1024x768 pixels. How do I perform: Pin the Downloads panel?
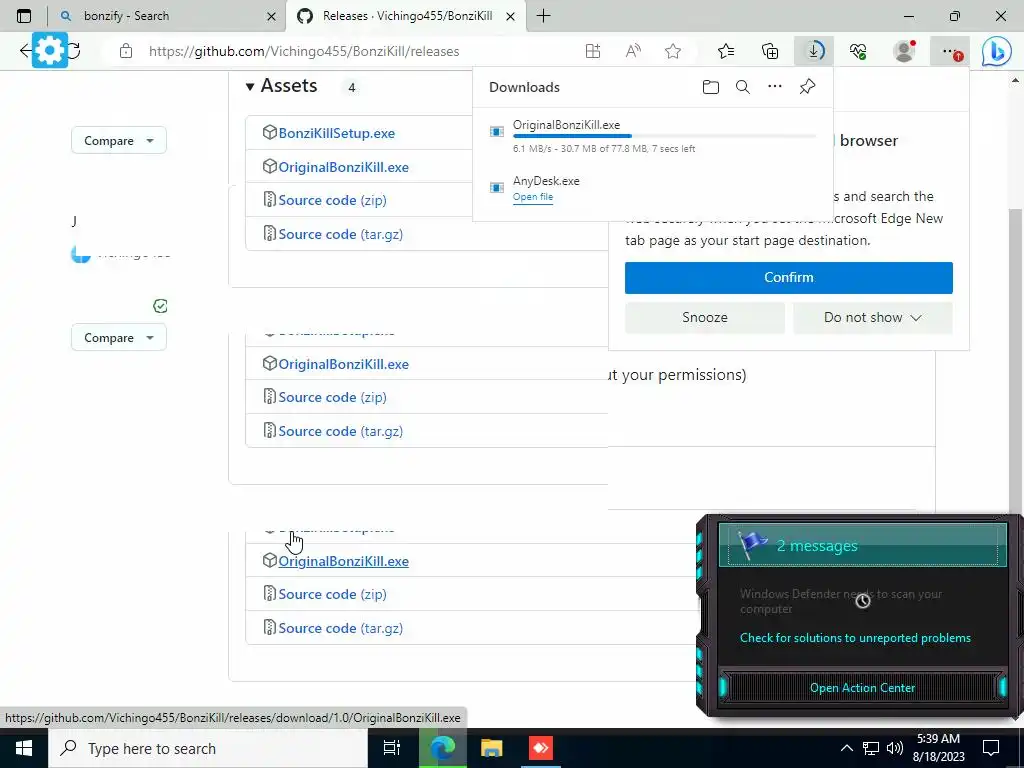807,86
